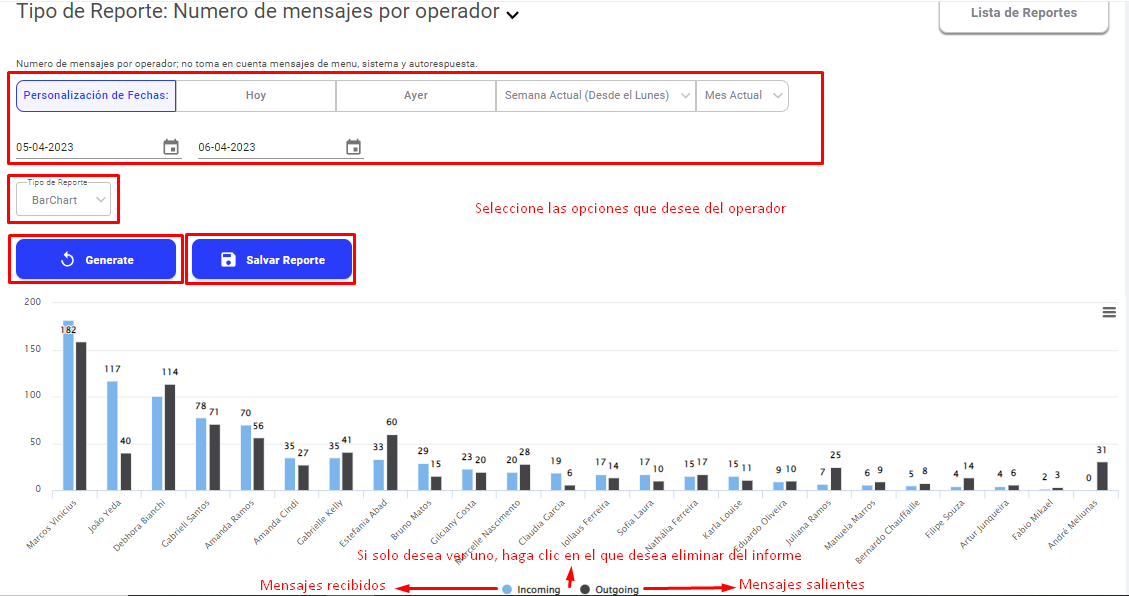Click the start date field 05-04-2023
The width and height of the screenshot is (1129, 596).
(x=85, y=147)
